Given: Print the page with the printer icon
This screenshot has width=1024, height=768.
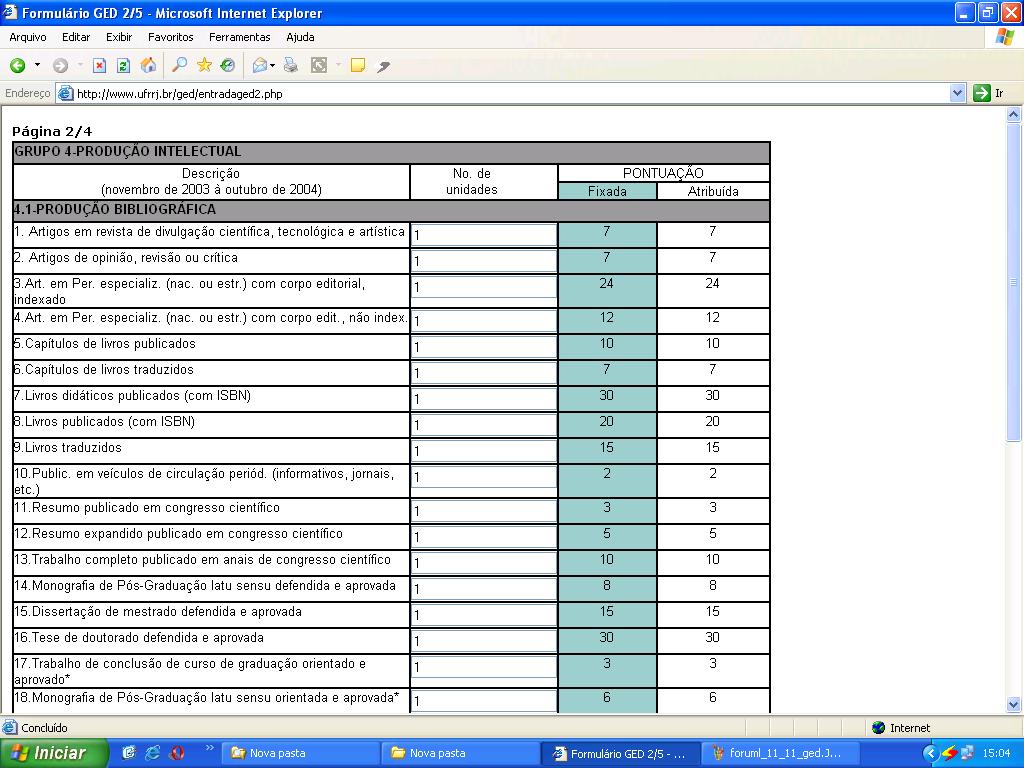Looking at the screenshot, I should (291, 65).
